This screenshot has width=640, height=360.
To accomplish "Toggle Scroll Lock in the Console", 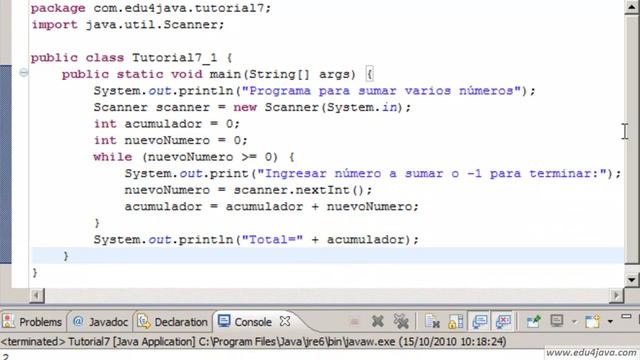I will (x=456, y=322).
